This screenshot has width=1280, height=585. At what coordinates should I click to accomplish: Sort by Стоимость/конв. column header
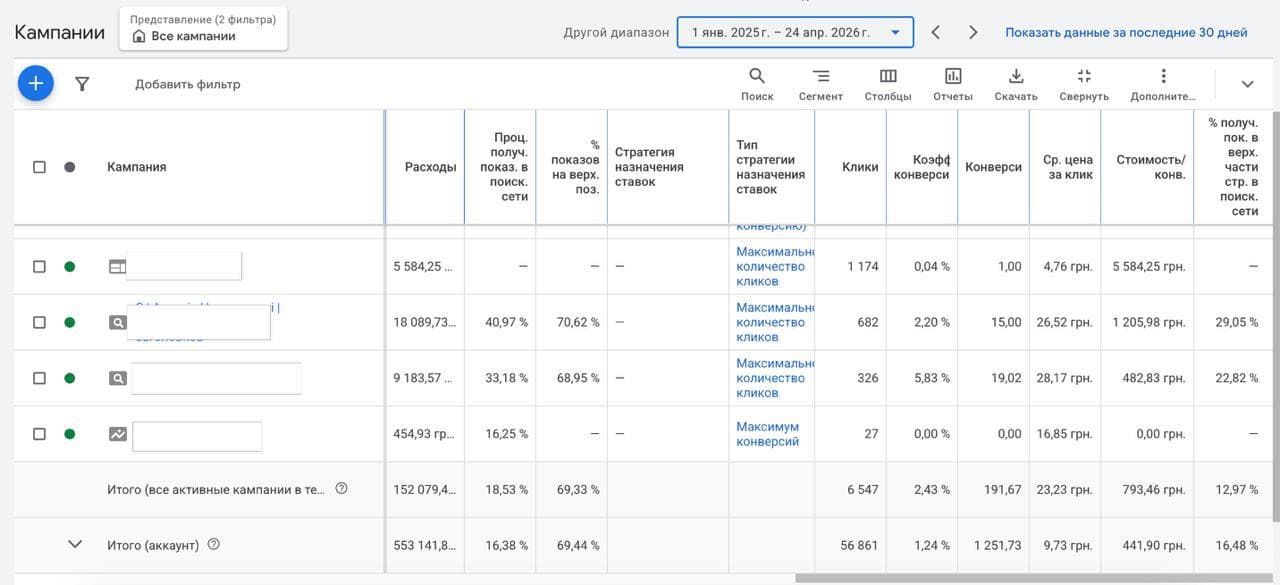click(1151, 167)
